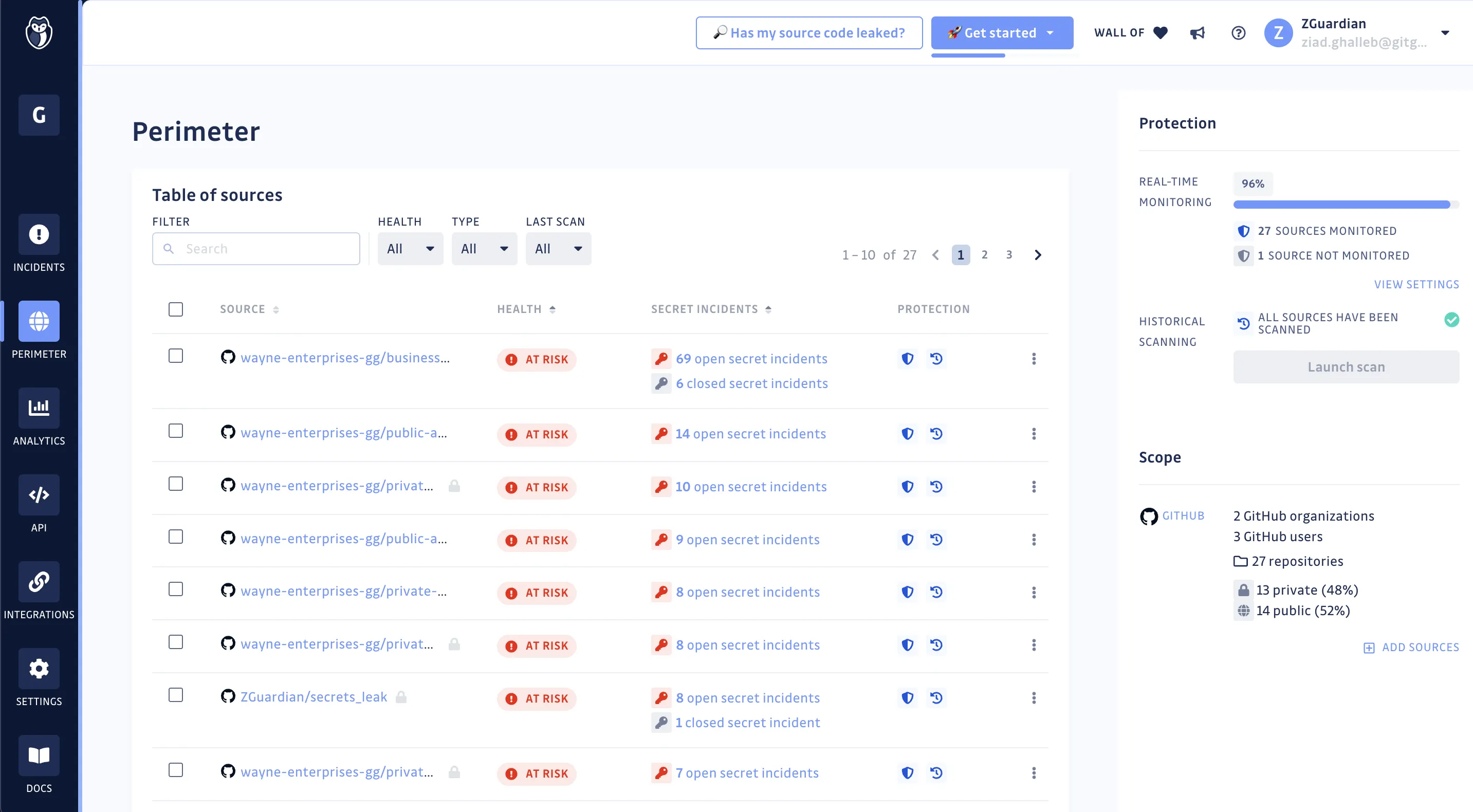The width and height of the screenshot is (1473, 812).
Task: Click shield protection icon for 69 open incidents row
Action: 908,359
